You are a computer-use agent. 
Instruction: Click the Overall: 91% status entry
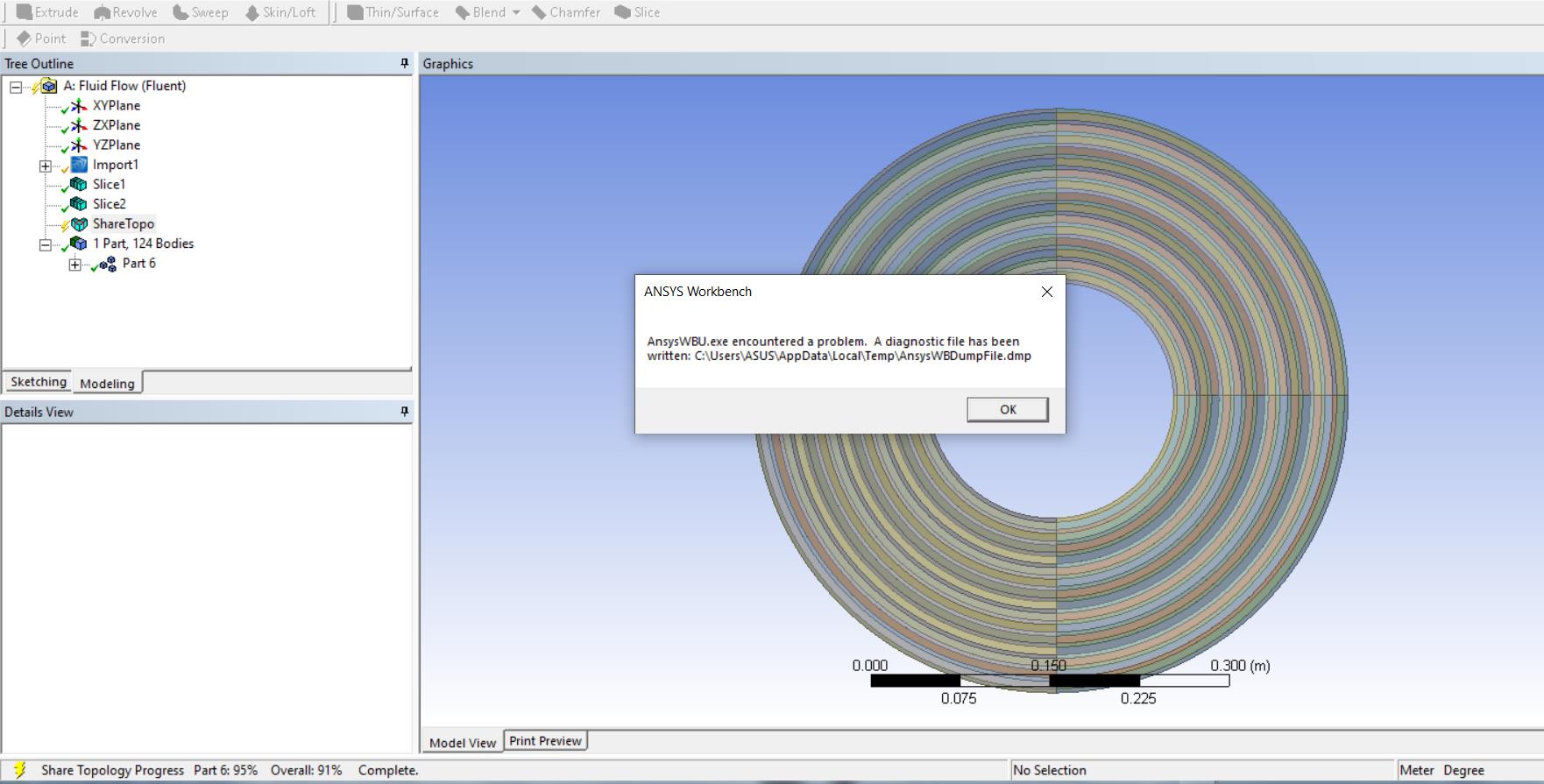[x=306, y=770]
